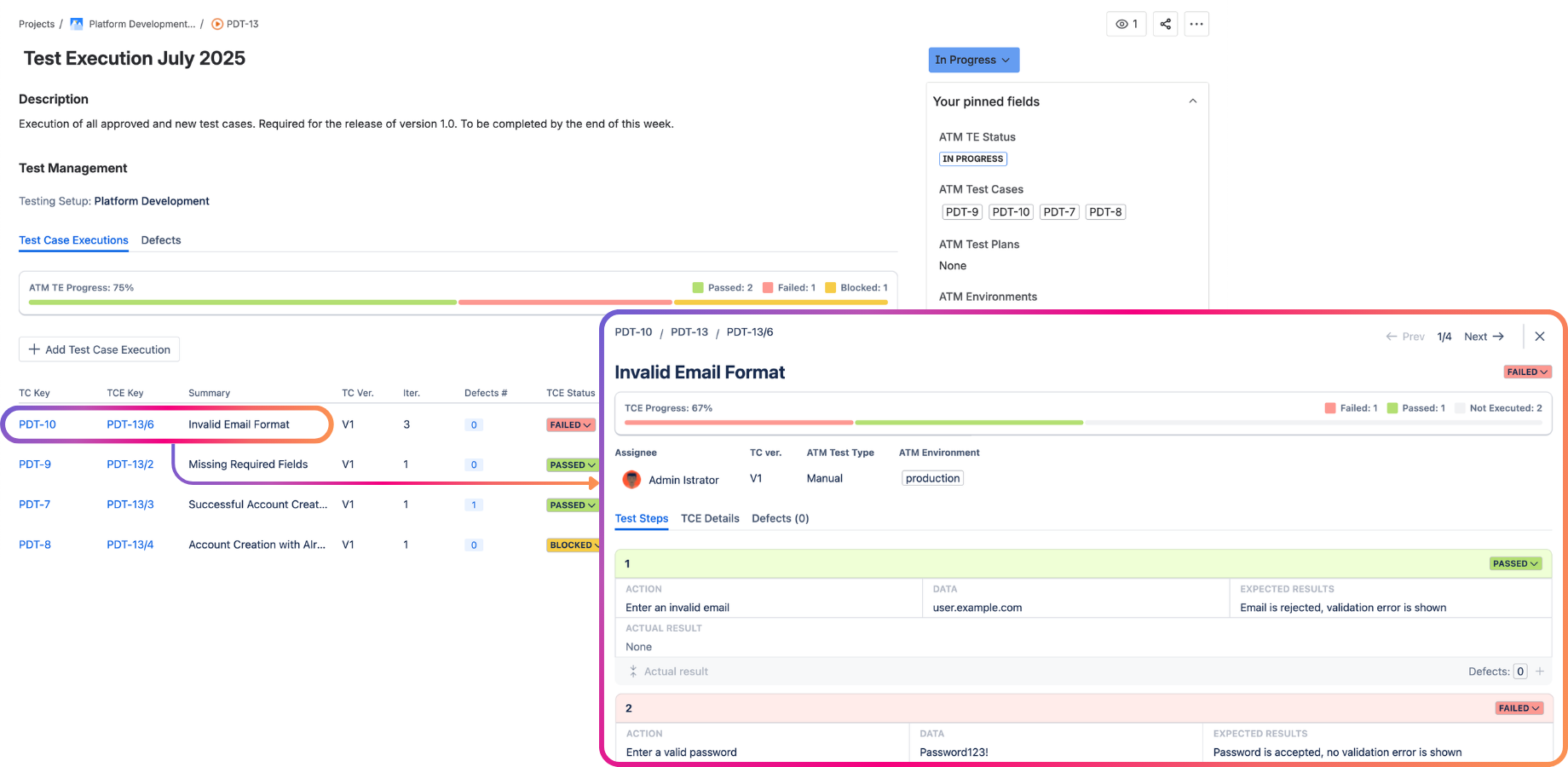Open the BLOCKED status dropdown for PDT-13/4
Screen dimensions: 1568x767
tap(573, 545)
